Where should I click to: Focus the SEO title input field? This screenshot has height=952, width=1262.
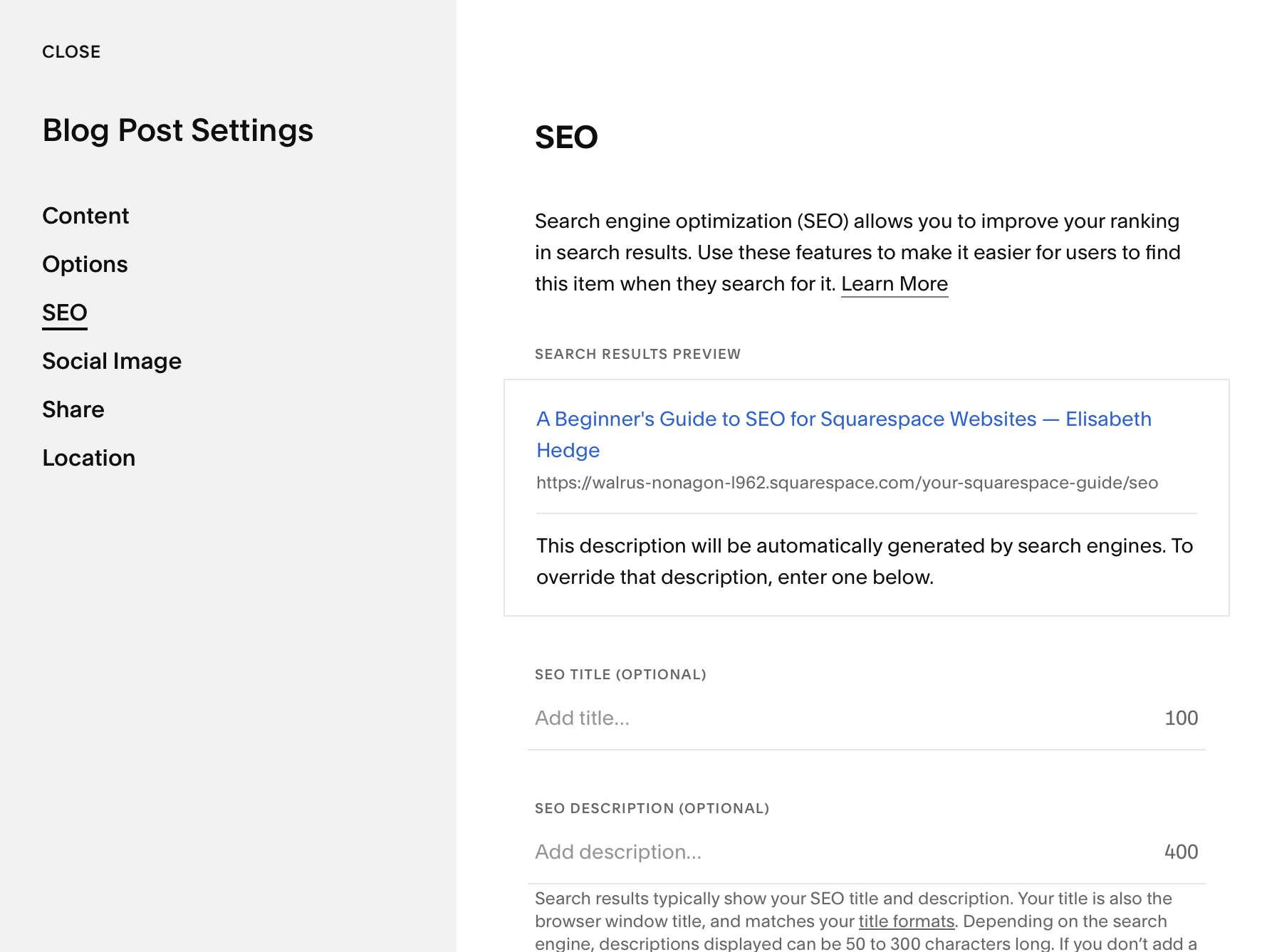(x=840, y=718)
